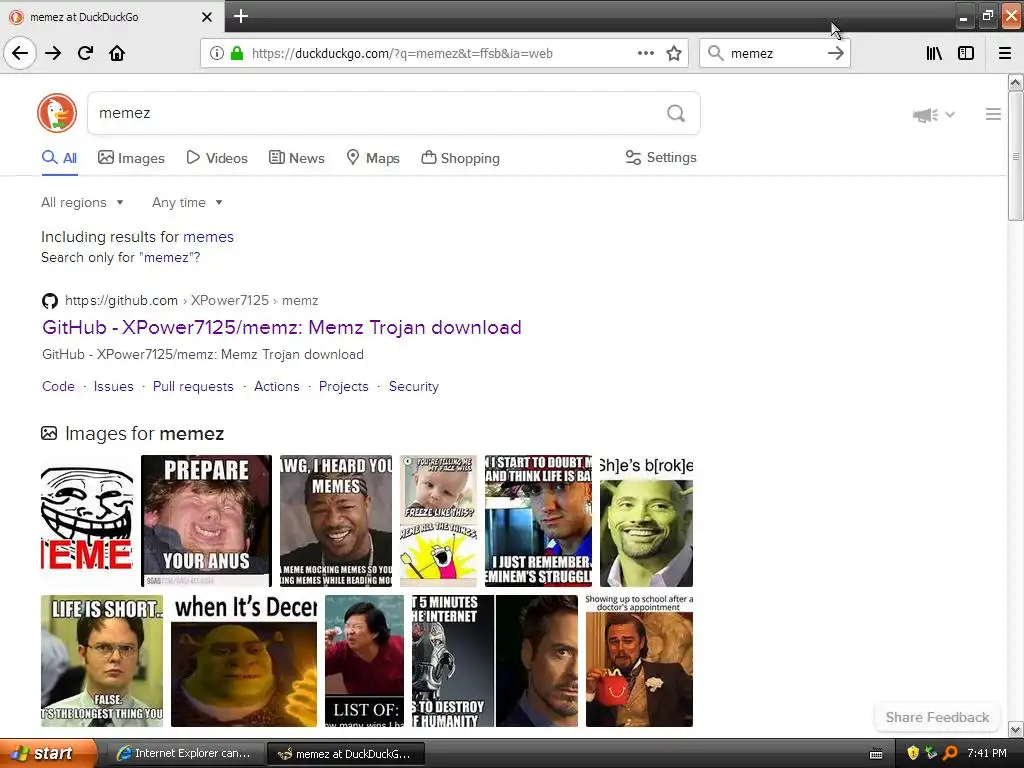
Task: Select 'memez at DuckDuckG...' taskbar button
Action: 346,754
